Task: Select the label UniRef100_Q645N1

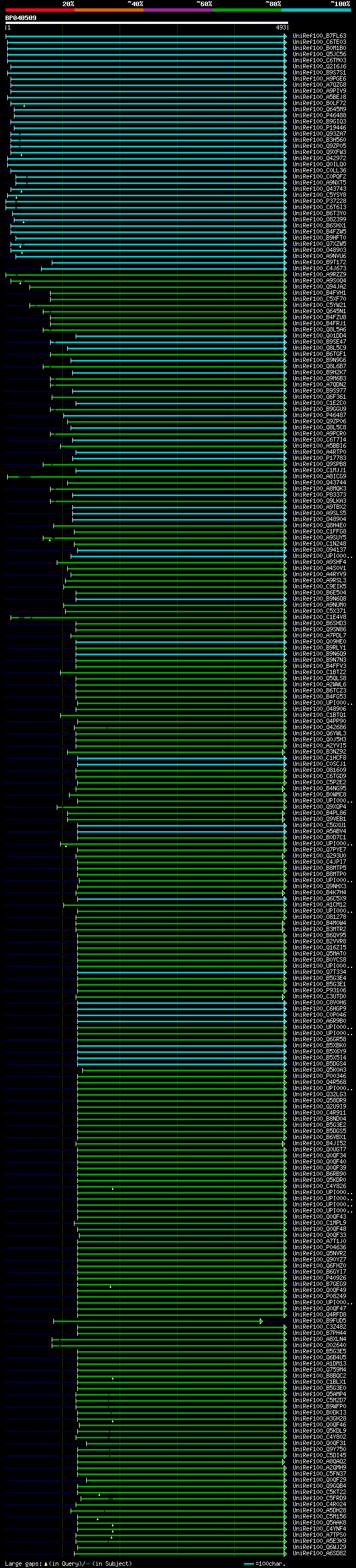Action: point(319,311)
